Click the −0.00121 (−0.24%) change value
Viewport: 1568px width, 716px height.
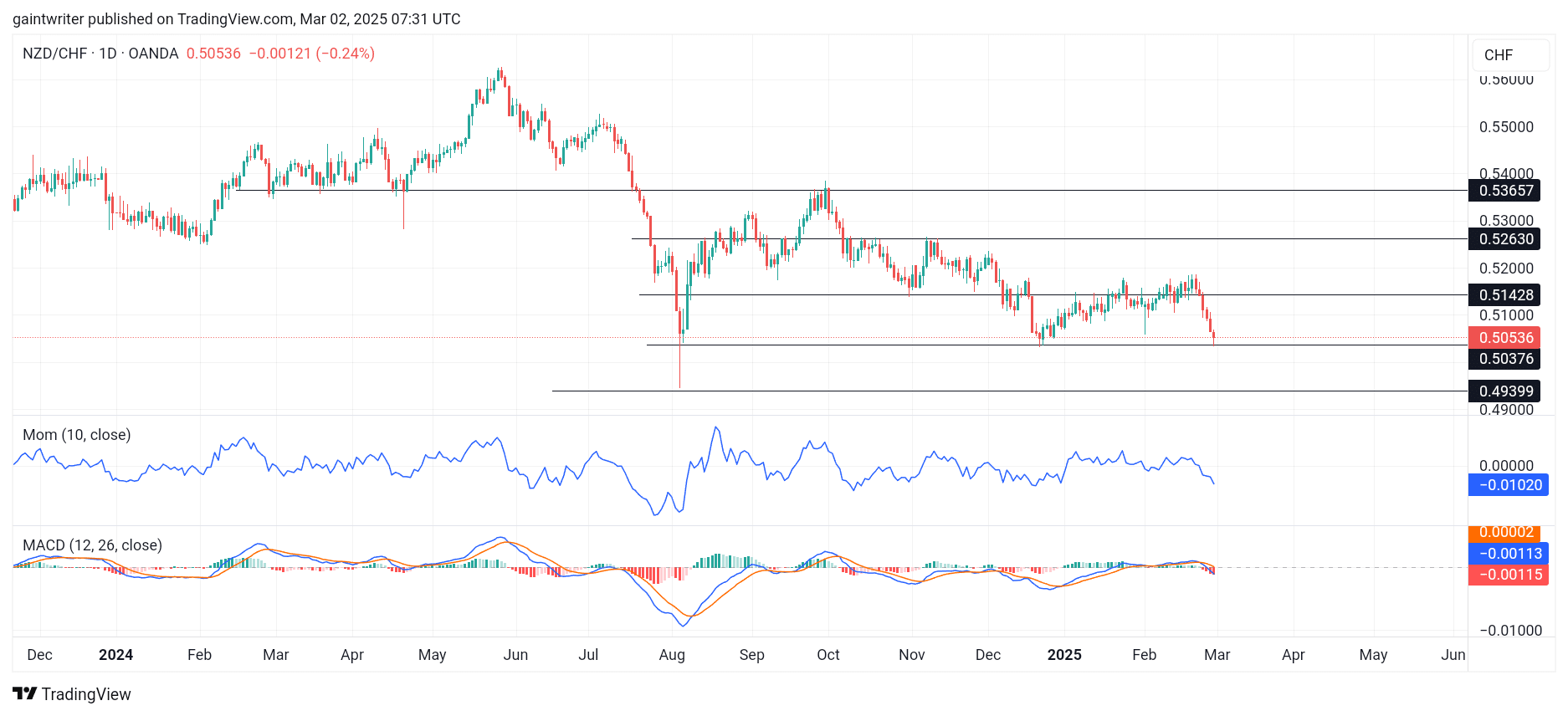[x=312, y=54]
